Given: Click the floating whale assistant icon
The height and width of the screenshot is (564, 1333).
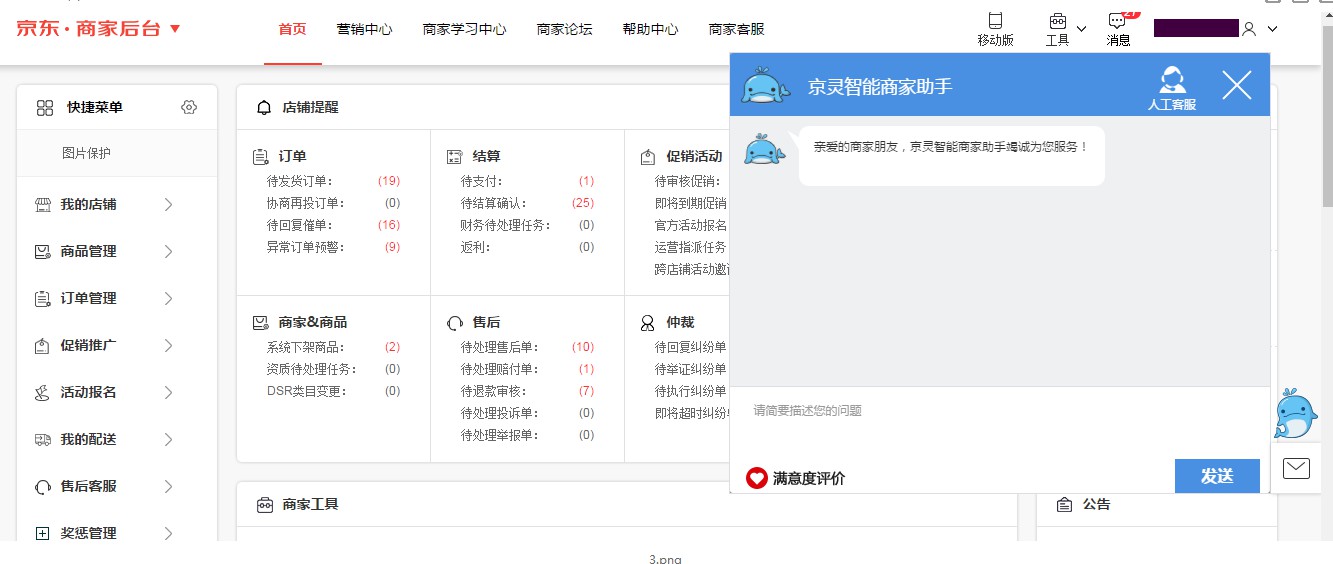Looking at the screenshot, I should click(1295, 413).
